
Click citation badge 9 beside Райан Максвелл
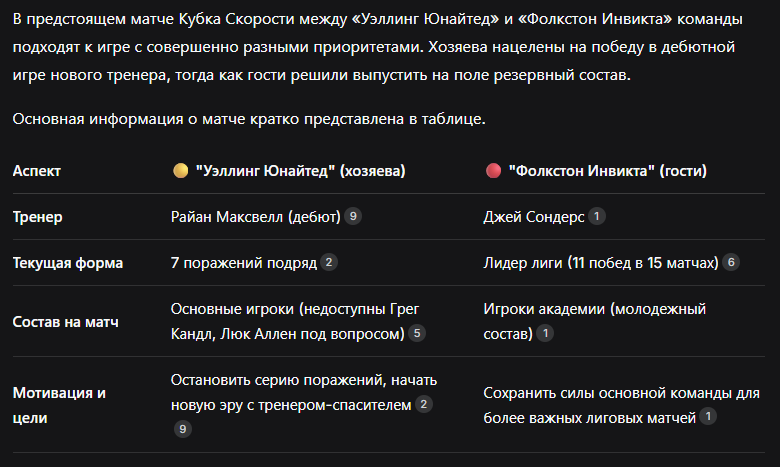353,216
